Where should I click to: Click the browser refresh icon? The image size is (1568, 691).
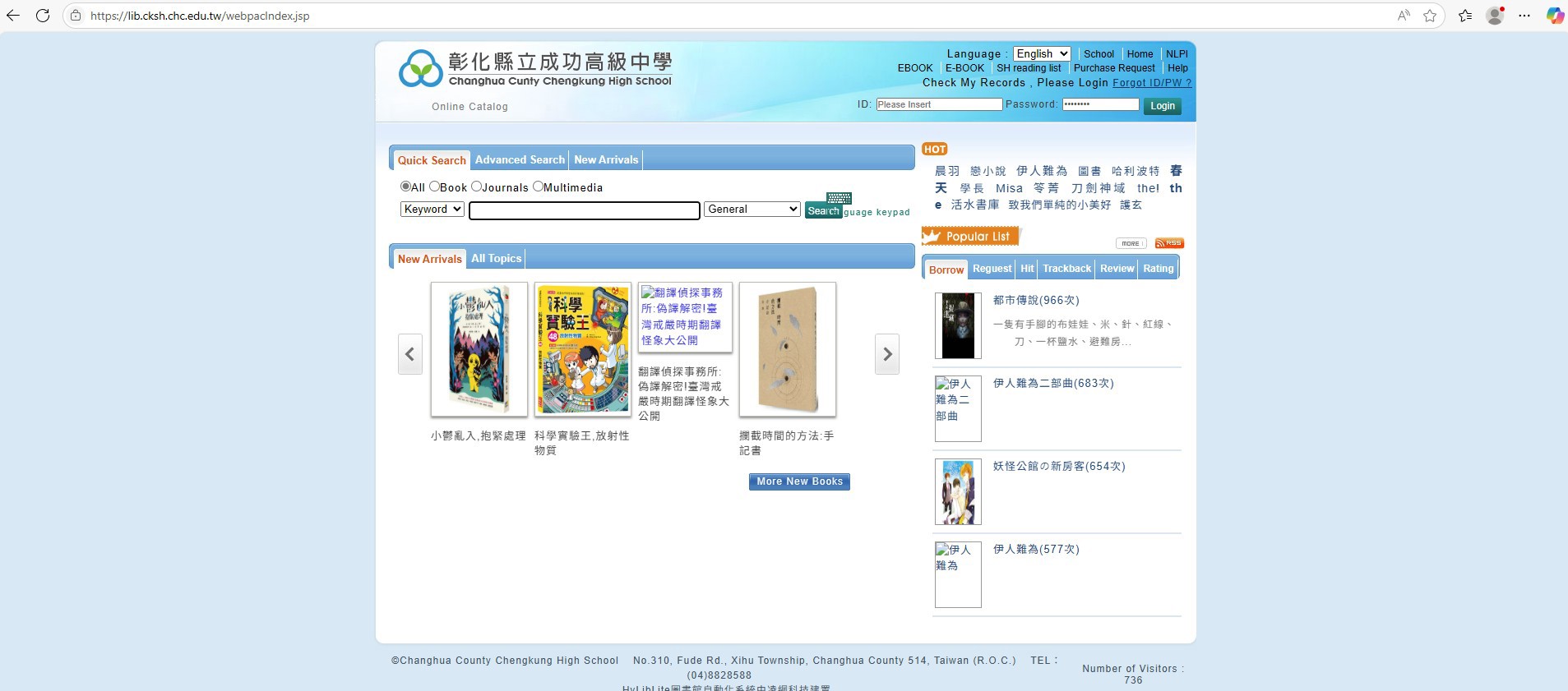(43, 16)
